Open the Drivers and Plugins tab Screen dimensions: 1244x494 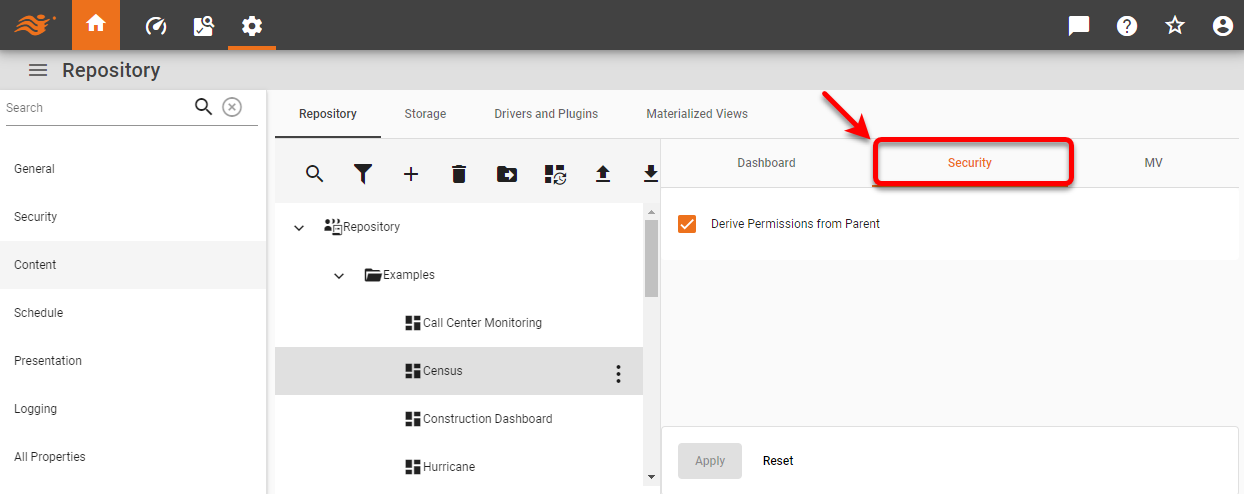pos(546,114)
